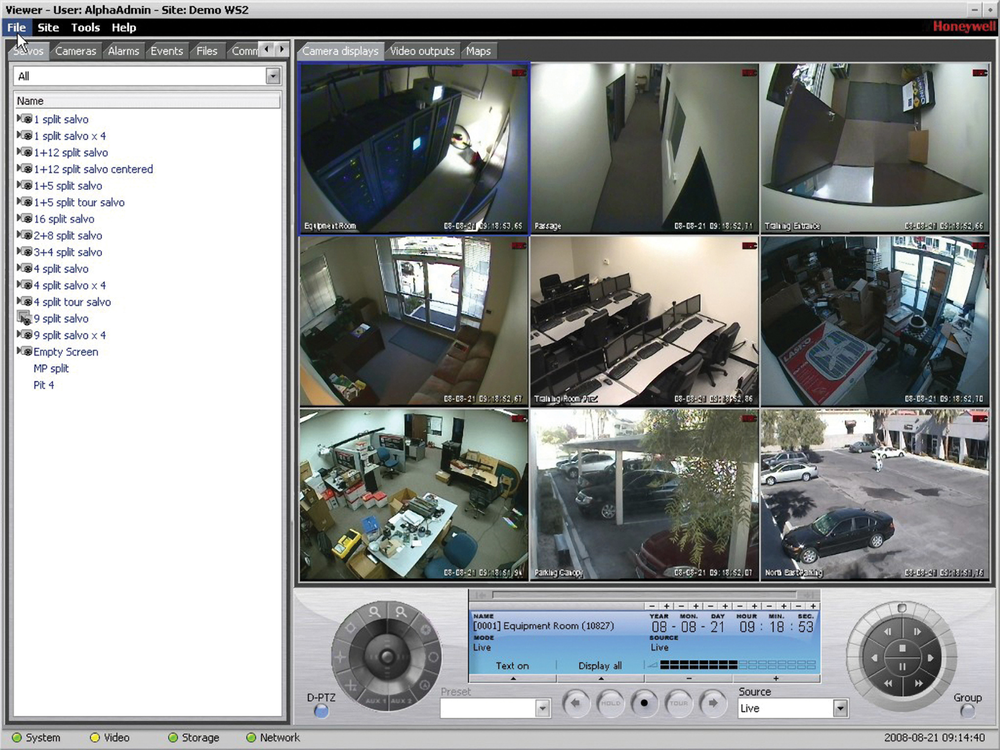Click the previous arrow round button
This screenshot has width=1000, height=750.
(x=577, y=702)
